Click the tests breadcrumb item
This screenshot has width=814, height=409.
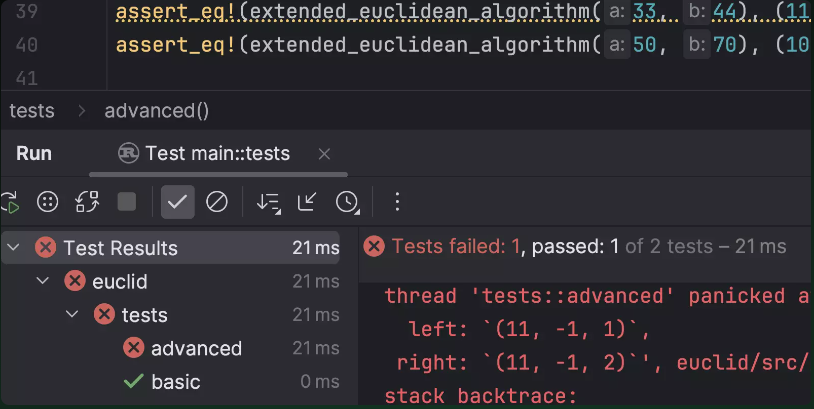coord(32,111)
